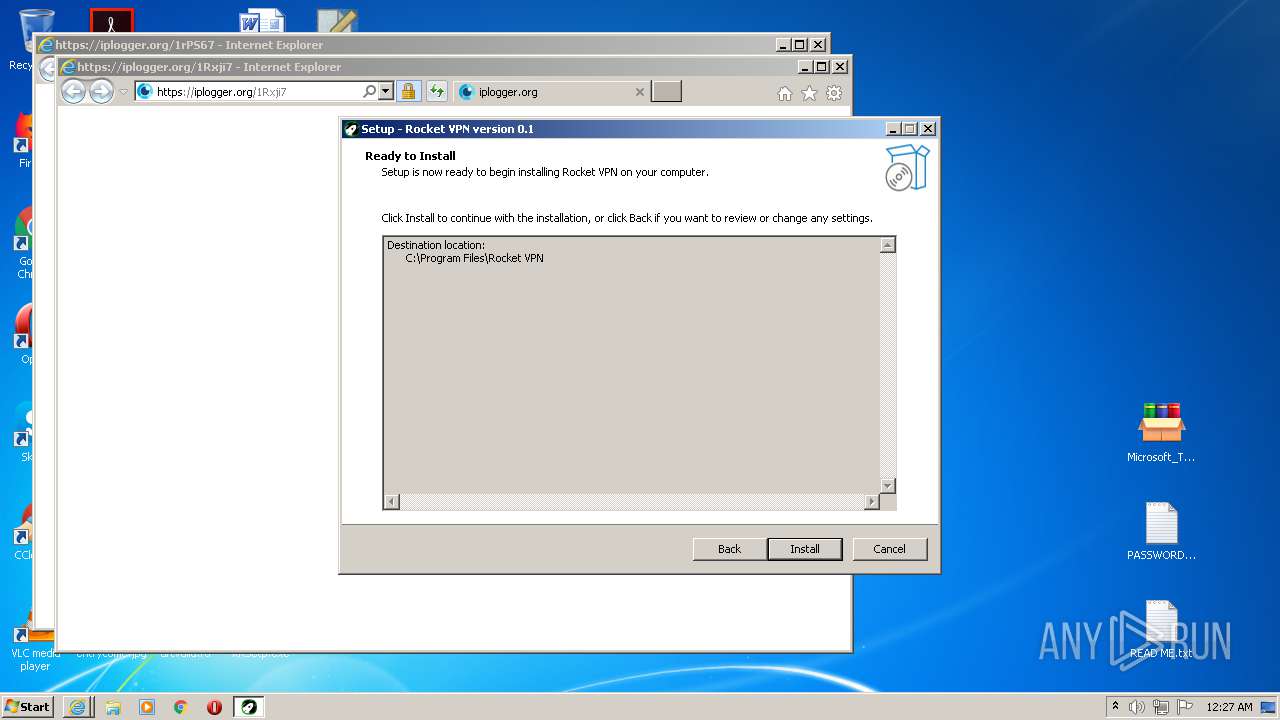Screen dimensions: 1280x720
Task: Select the Adobe Reader desktop icon
Action: point(112,21)
